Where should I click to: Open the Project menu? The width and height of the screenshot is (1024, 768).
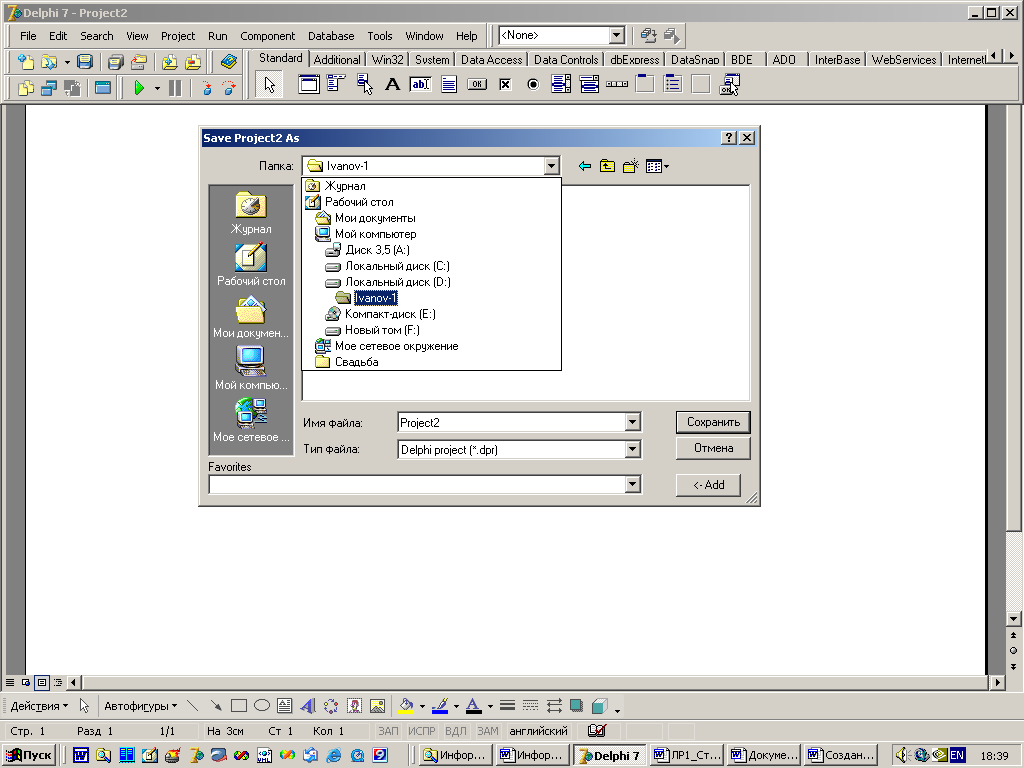[178, 36]
